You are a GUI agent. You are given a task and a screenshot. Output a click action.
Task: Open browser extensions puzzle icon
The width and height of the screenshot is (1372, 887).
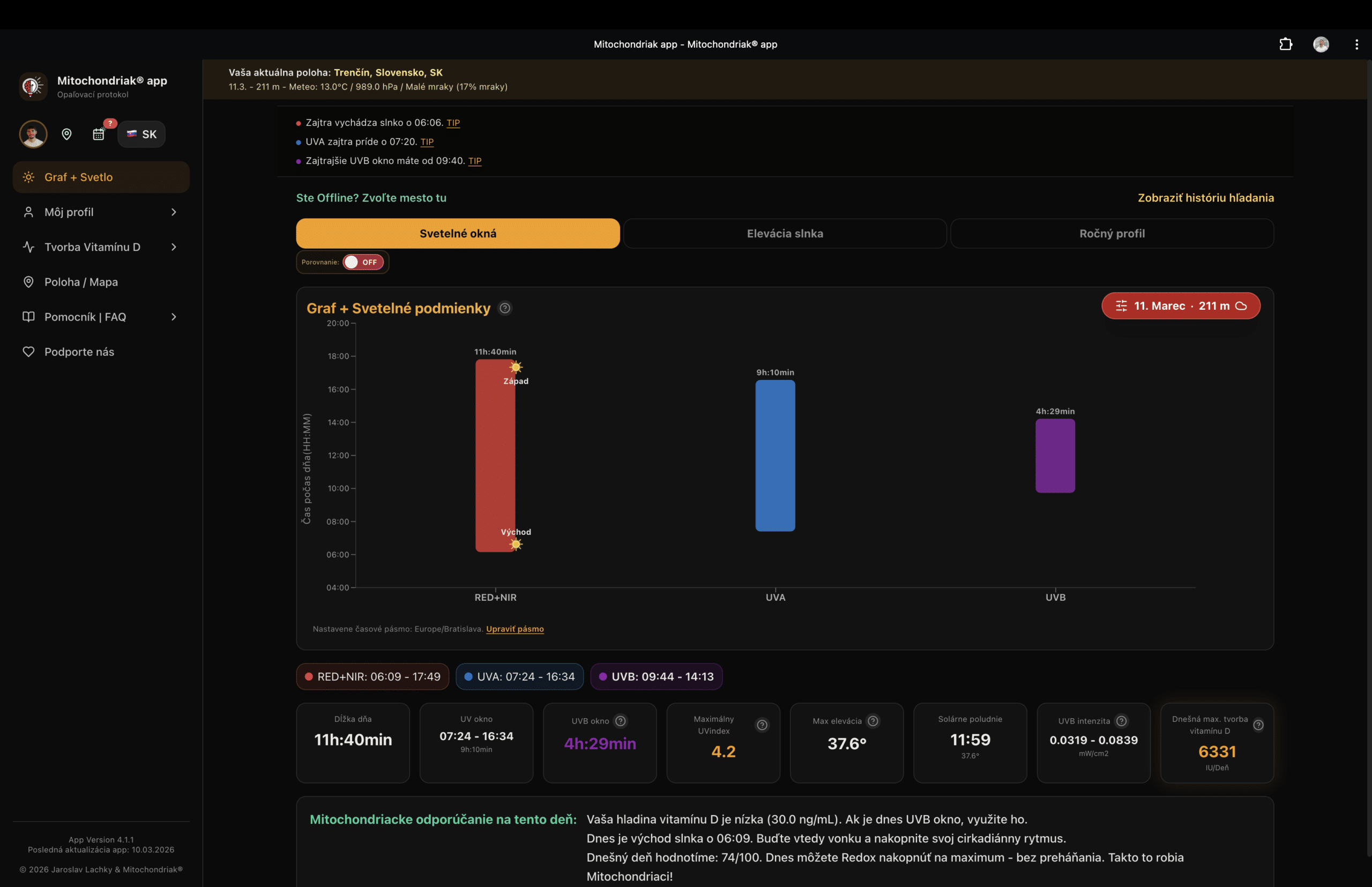click(x=1286, y=44)
